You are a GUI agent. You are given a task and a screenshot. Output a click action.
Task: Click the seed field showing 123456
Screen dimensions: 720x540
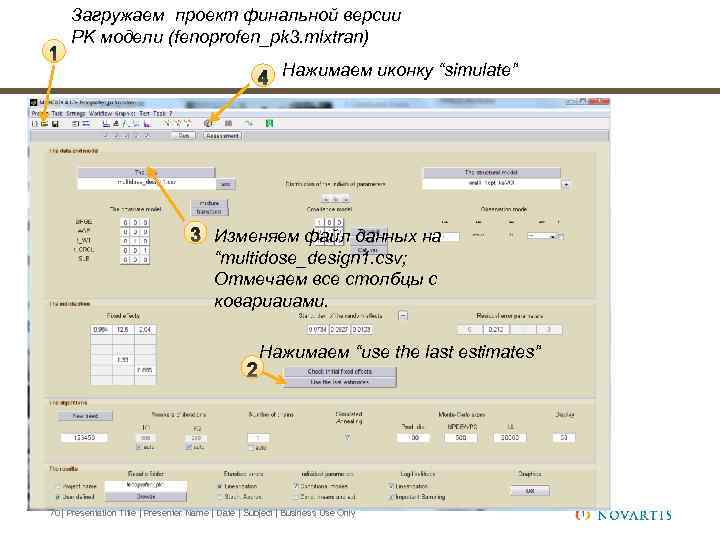[x=84, y=438]
